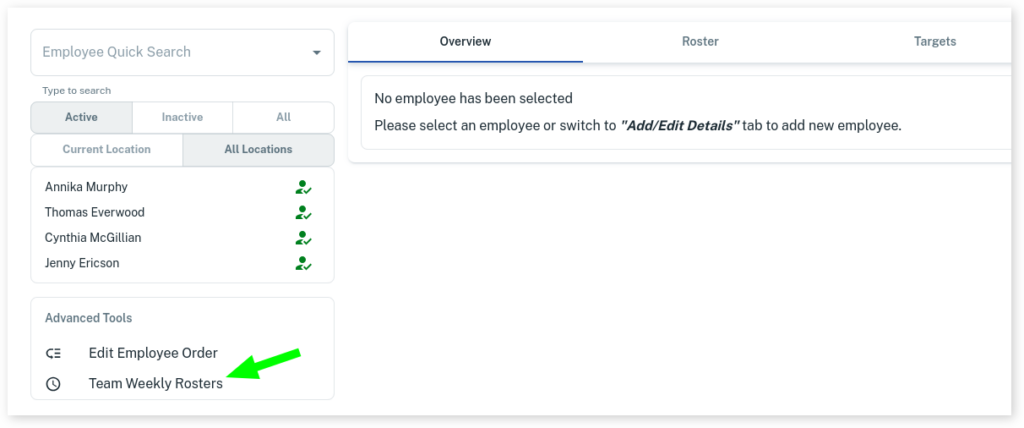
Task: Switch filter to All employees
Action: pyautogui.click(x=283, y=117)
